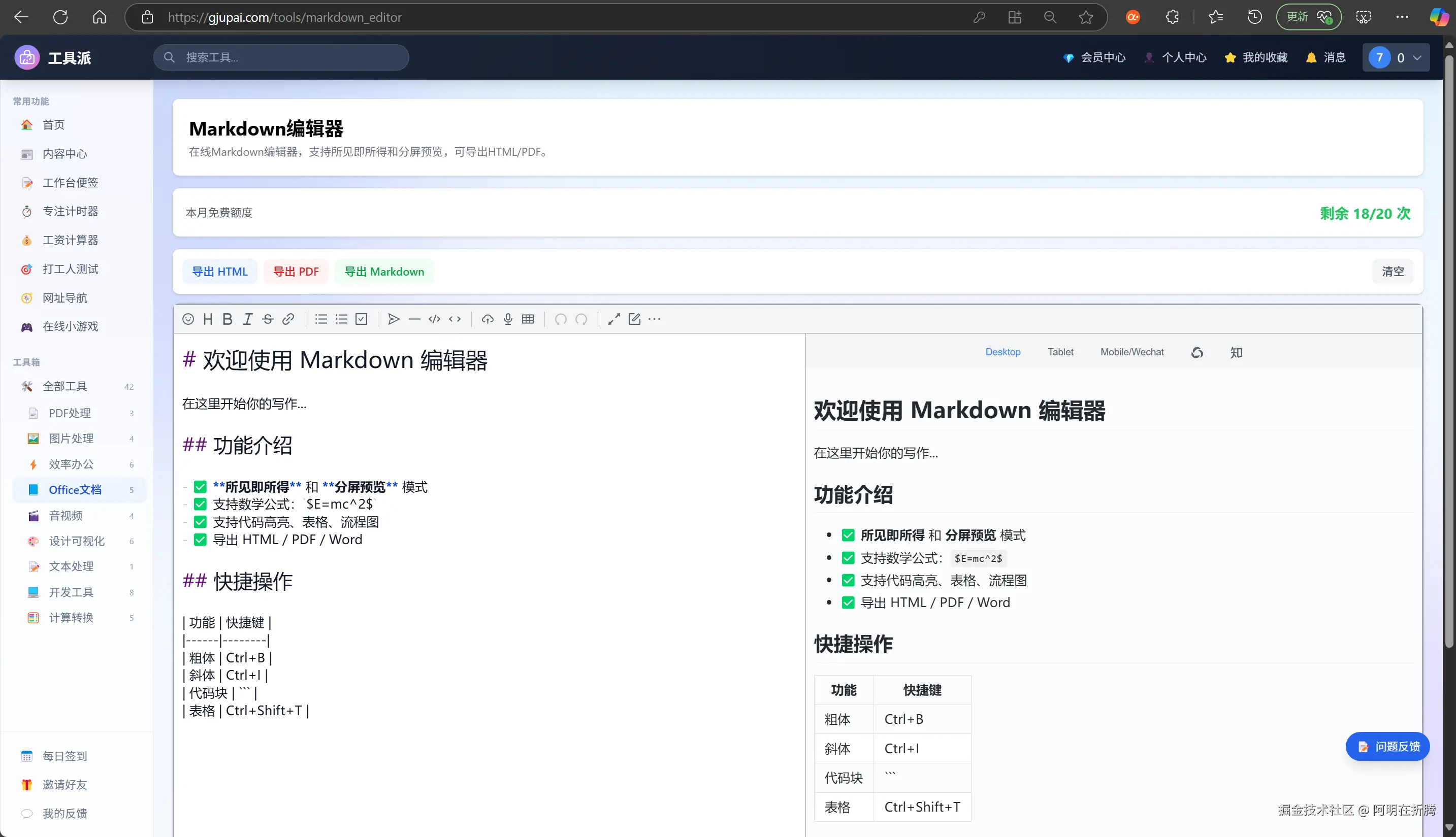Click the 知 Zhihu preview icon
The image size is (1456, 837).
click(1236, 352)
